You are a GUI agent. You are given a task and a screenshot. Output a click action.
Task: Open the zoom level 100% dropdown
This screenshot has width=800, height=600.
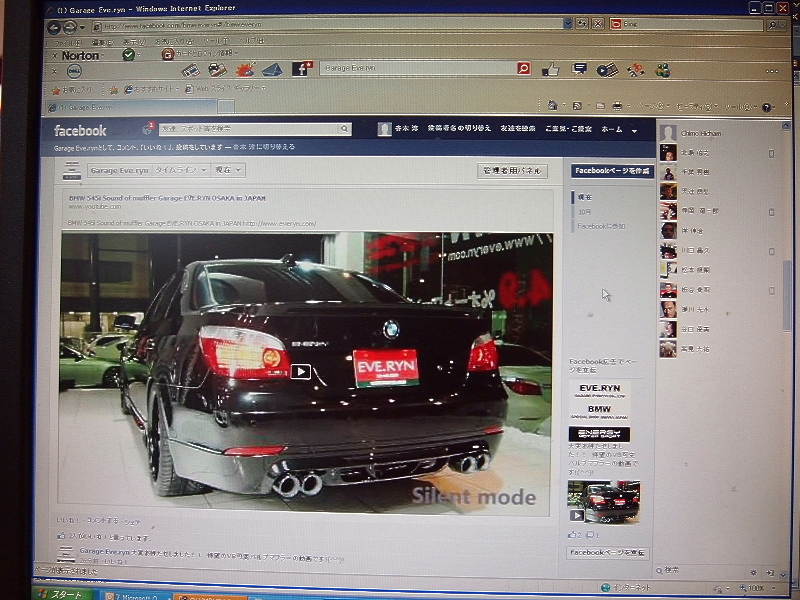(759, 588)
